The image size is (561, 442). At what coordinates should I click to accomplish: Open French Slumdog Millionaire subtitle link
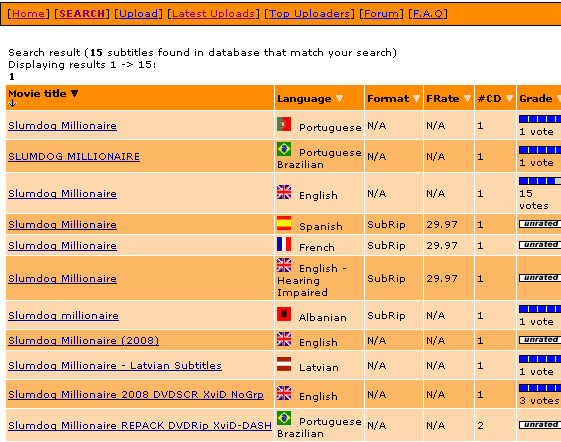(x=62, y=246)
